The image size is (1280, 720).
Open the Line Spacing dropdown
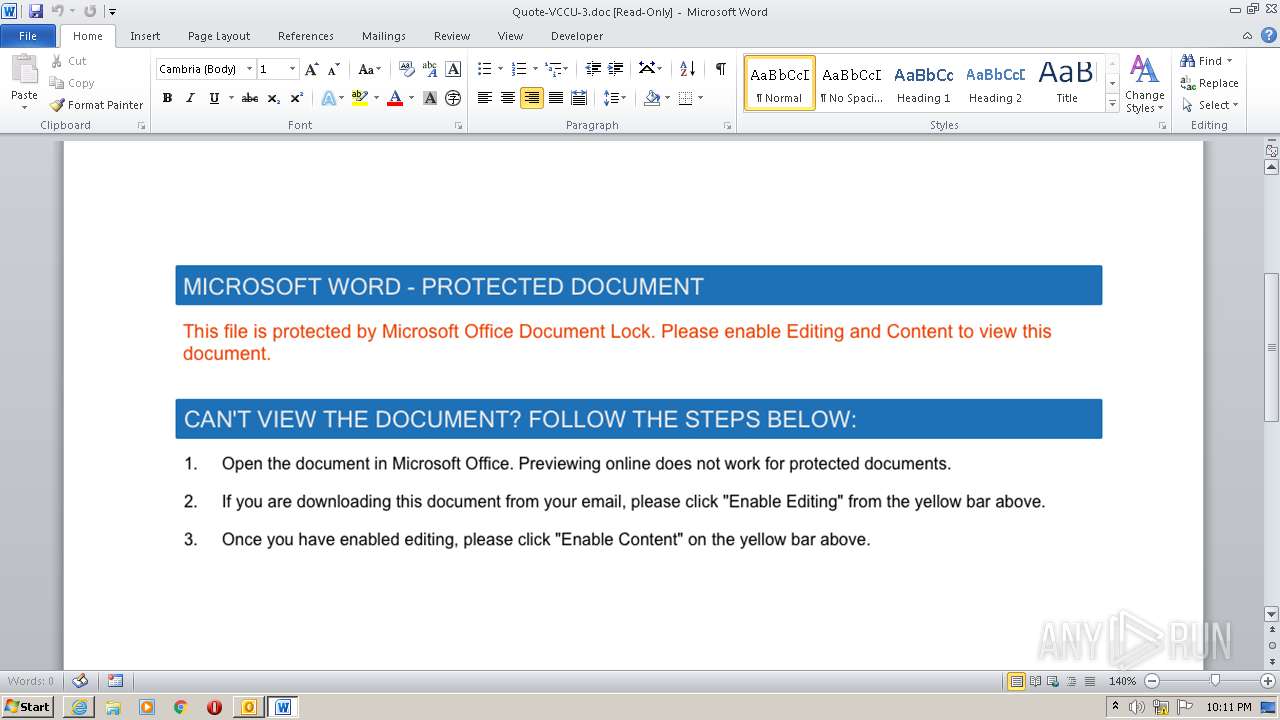614,98
